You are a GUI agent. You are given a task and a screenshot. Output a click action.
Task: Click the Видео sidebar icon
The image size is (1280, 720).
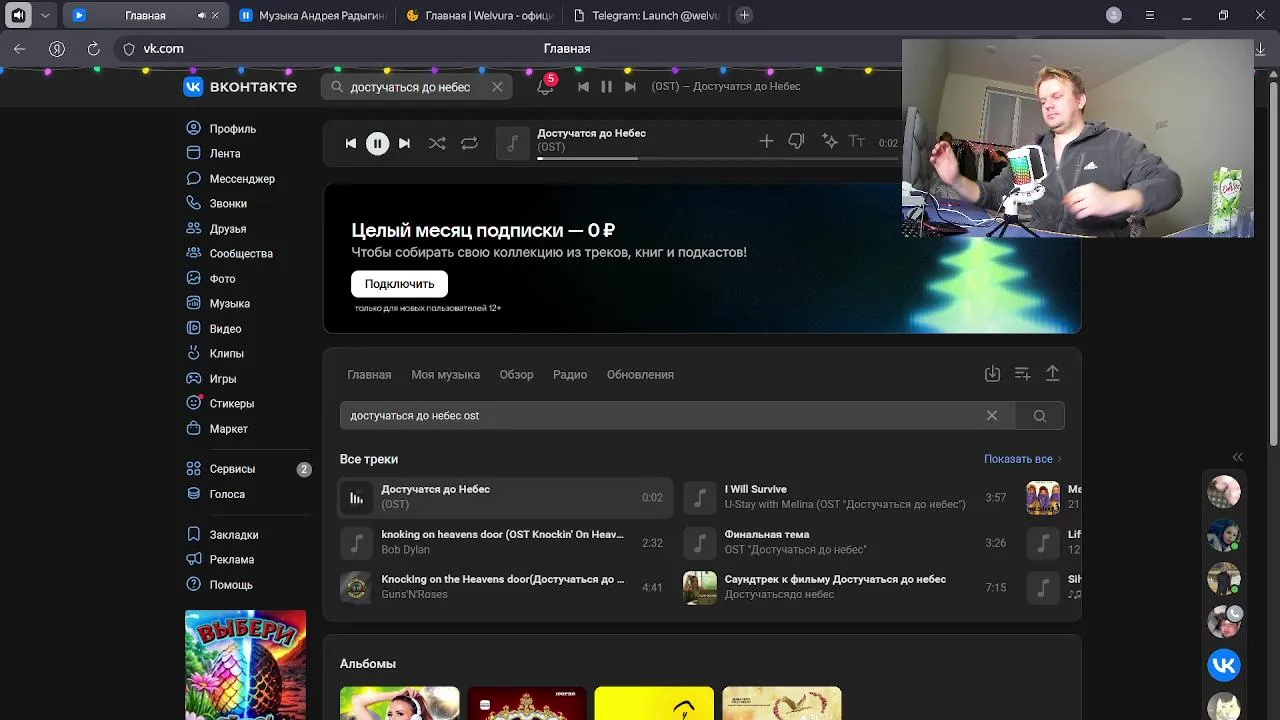pyautogui.click(x=194, y=329)
